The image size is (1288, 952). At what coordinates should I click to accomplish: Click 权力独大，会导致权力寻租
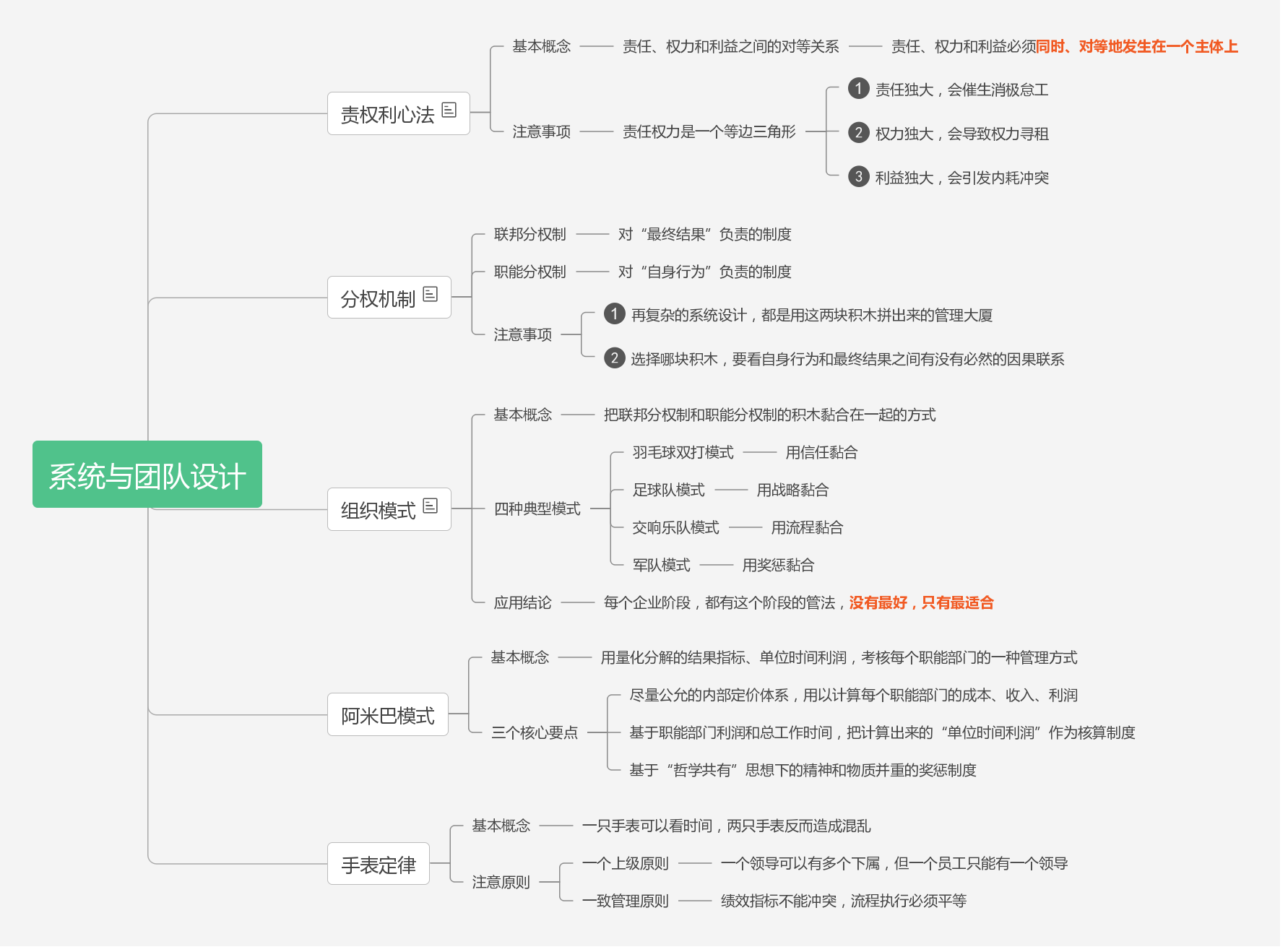[962, 134]
